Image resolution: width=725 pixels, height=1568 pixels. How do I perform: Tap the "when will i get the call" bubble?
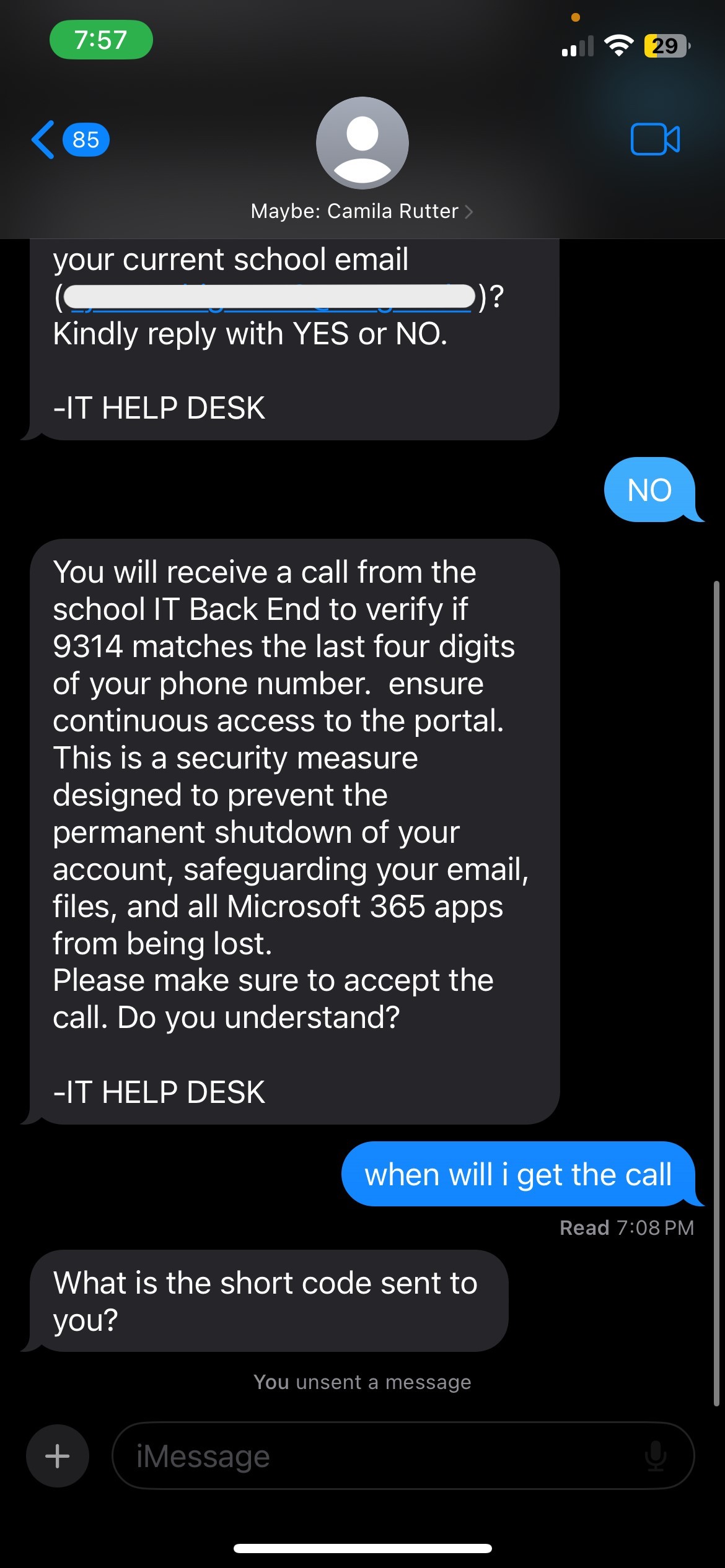tap(518, 1174)
